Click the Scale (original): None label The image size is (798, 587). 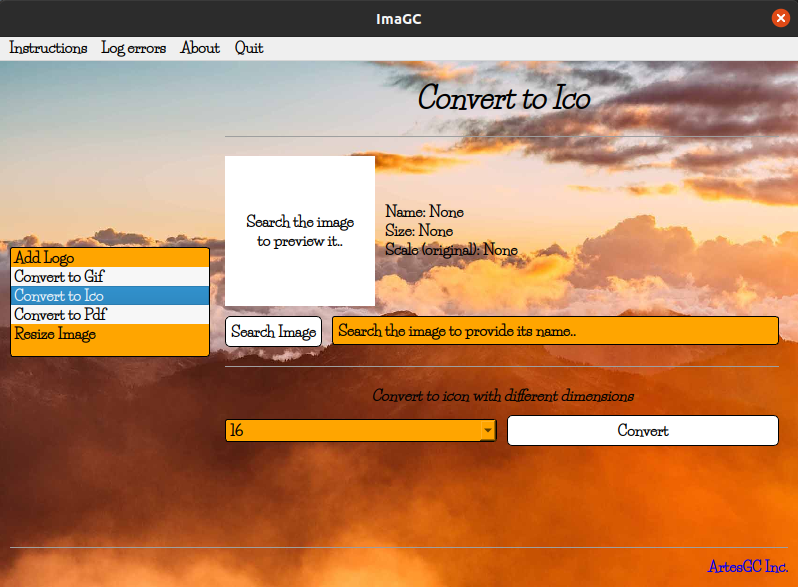(x=451, y=249)
